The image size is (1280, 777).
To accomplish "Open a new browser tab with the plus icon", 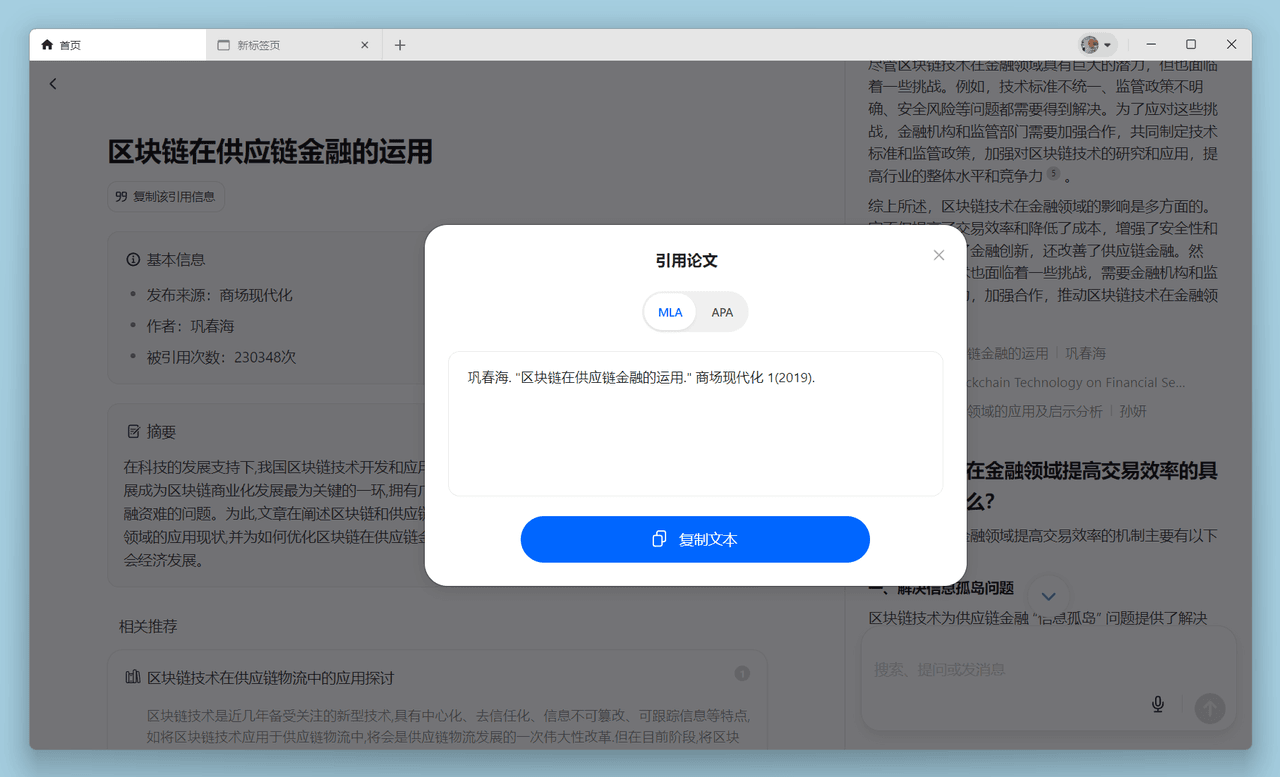I will [x=400, y=44].
